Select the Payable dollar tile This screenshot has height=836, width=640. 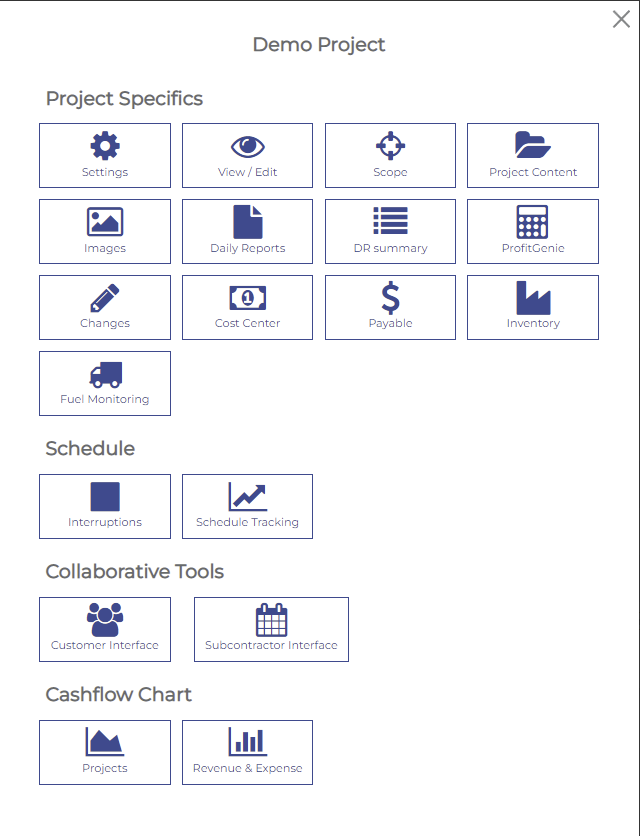pos(390,307)
